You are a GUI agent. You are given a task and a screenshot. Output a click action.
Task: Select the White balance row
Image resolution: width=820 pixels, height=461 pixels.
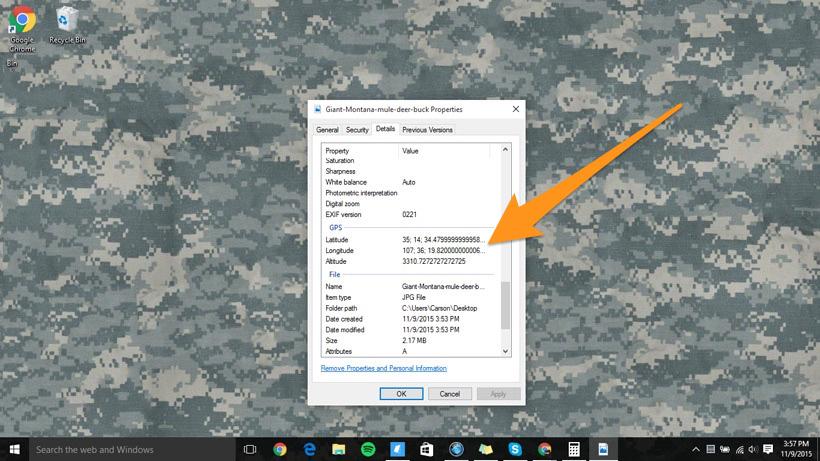click(407, 182)
